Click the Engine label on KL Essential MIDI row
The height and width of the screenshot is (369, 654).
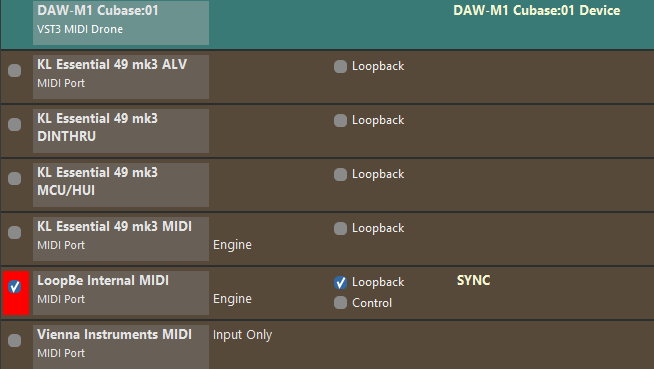pos(232,245)
